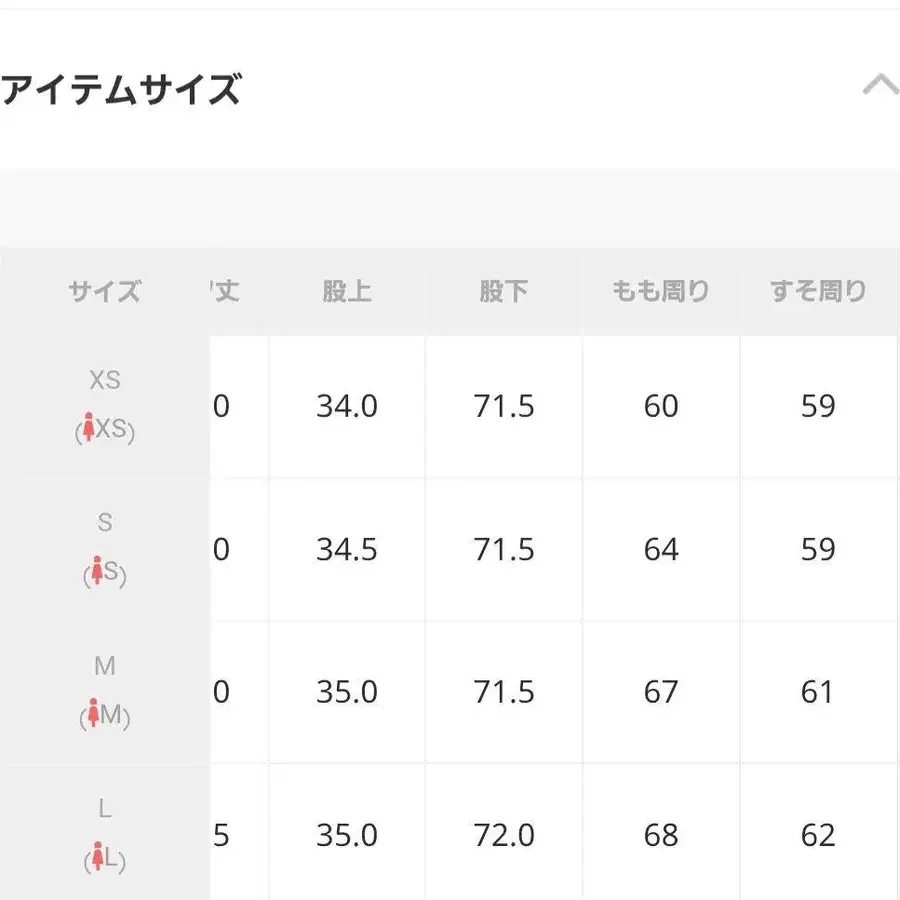The height and width of the screenshot is (900, 900).
Task: Click the red person icon beside XS
Action: pyautogui.click(x=89, y=428)
